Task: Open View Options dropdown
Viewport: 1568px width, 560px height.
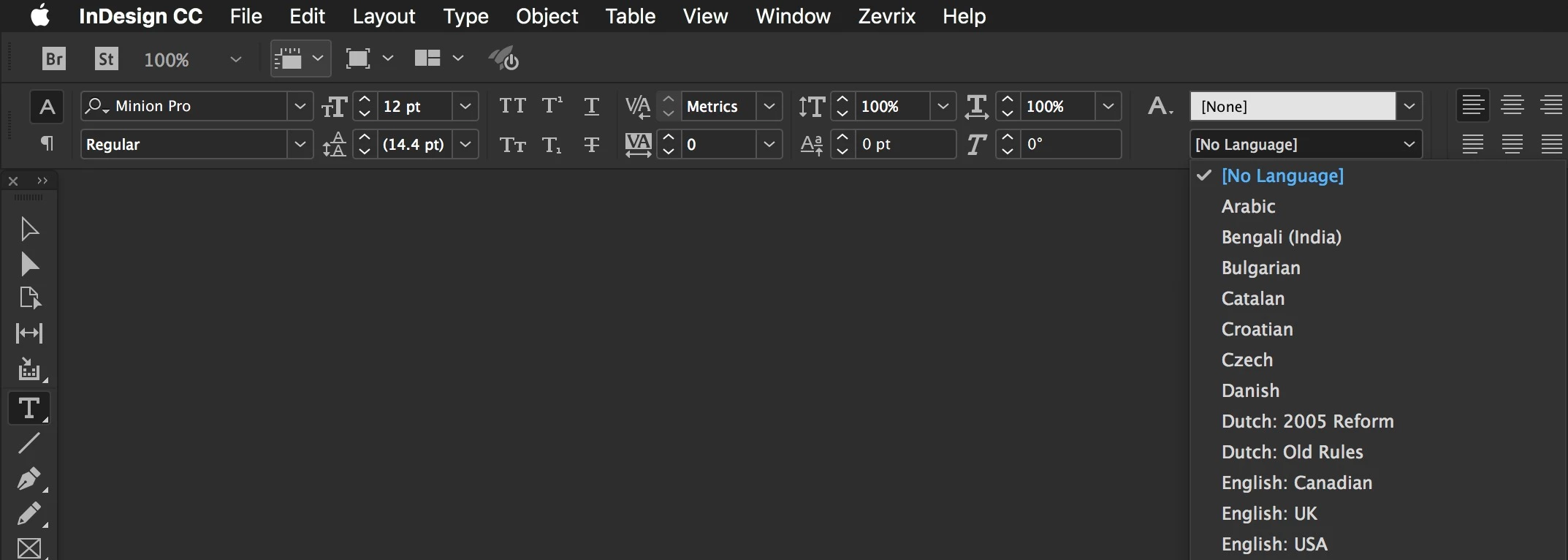Action: (x=318, y=58)
